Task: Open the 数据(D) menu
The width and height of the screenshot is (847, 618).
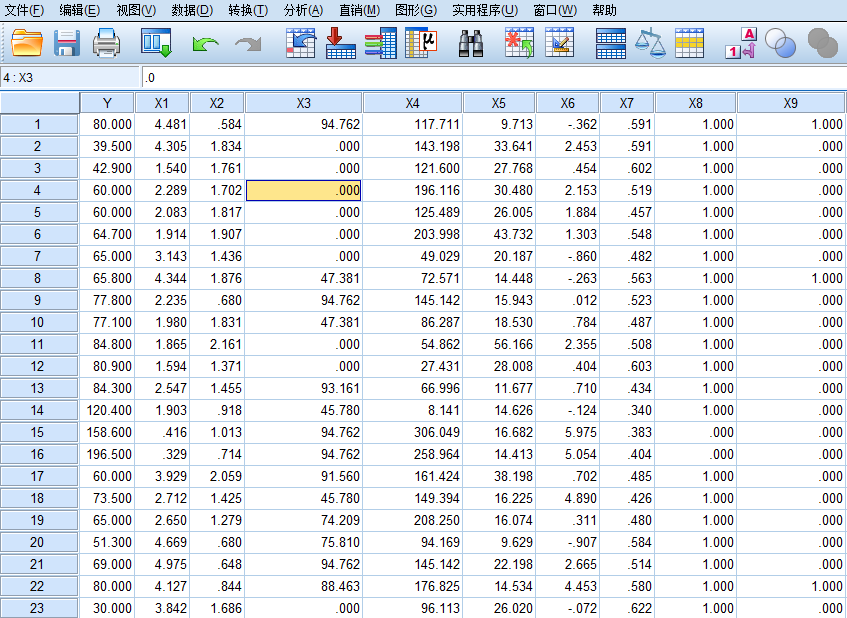Action: click(192, 10)
